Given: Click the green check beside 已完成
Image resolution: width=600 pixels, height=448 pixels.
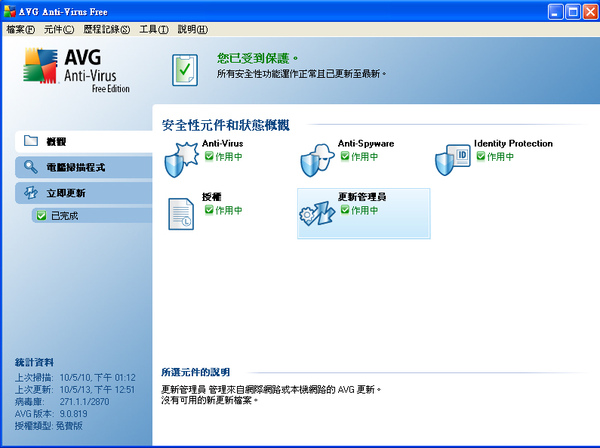Looking at the screenshot, I should click(x=41, y=216).
